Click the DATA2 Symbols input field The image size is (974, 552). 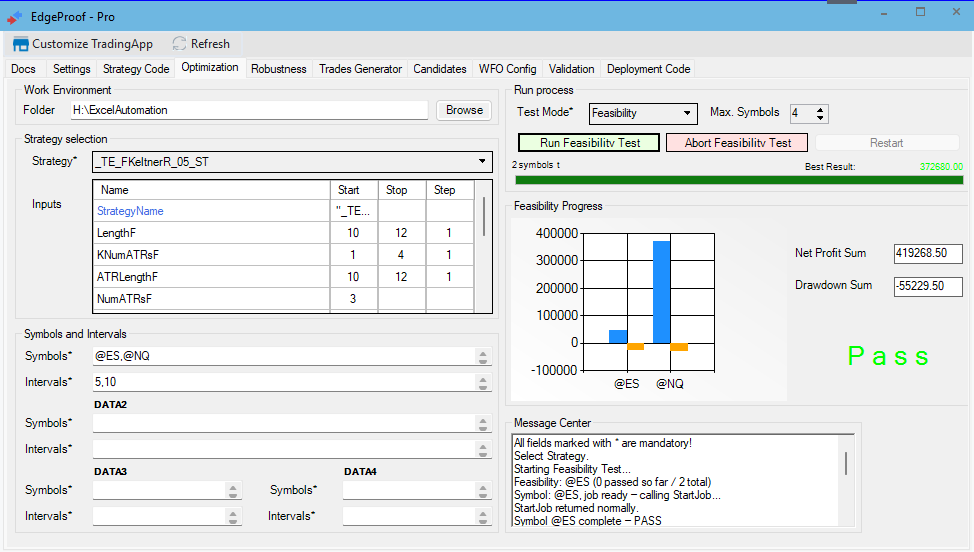[x=284, y=423]
